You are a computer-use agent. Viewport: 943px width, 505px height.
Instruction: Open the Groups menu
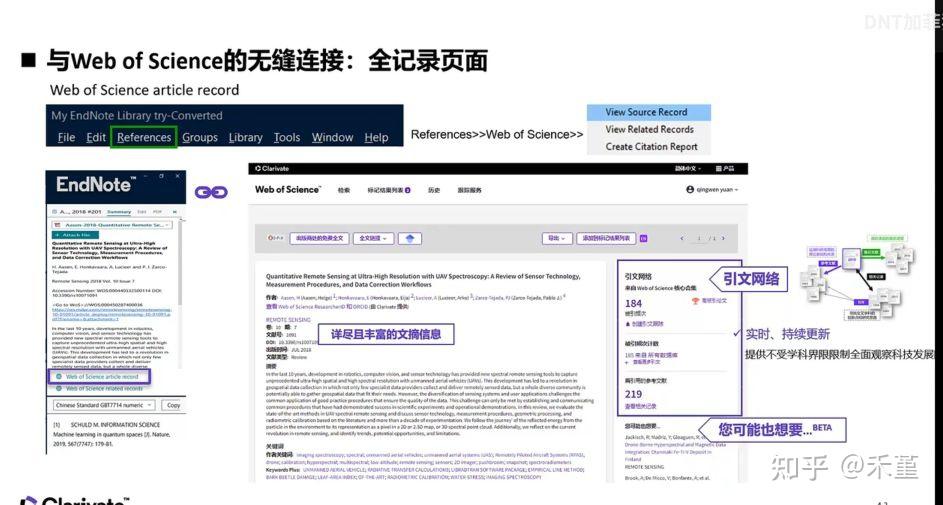click(200, 138)
